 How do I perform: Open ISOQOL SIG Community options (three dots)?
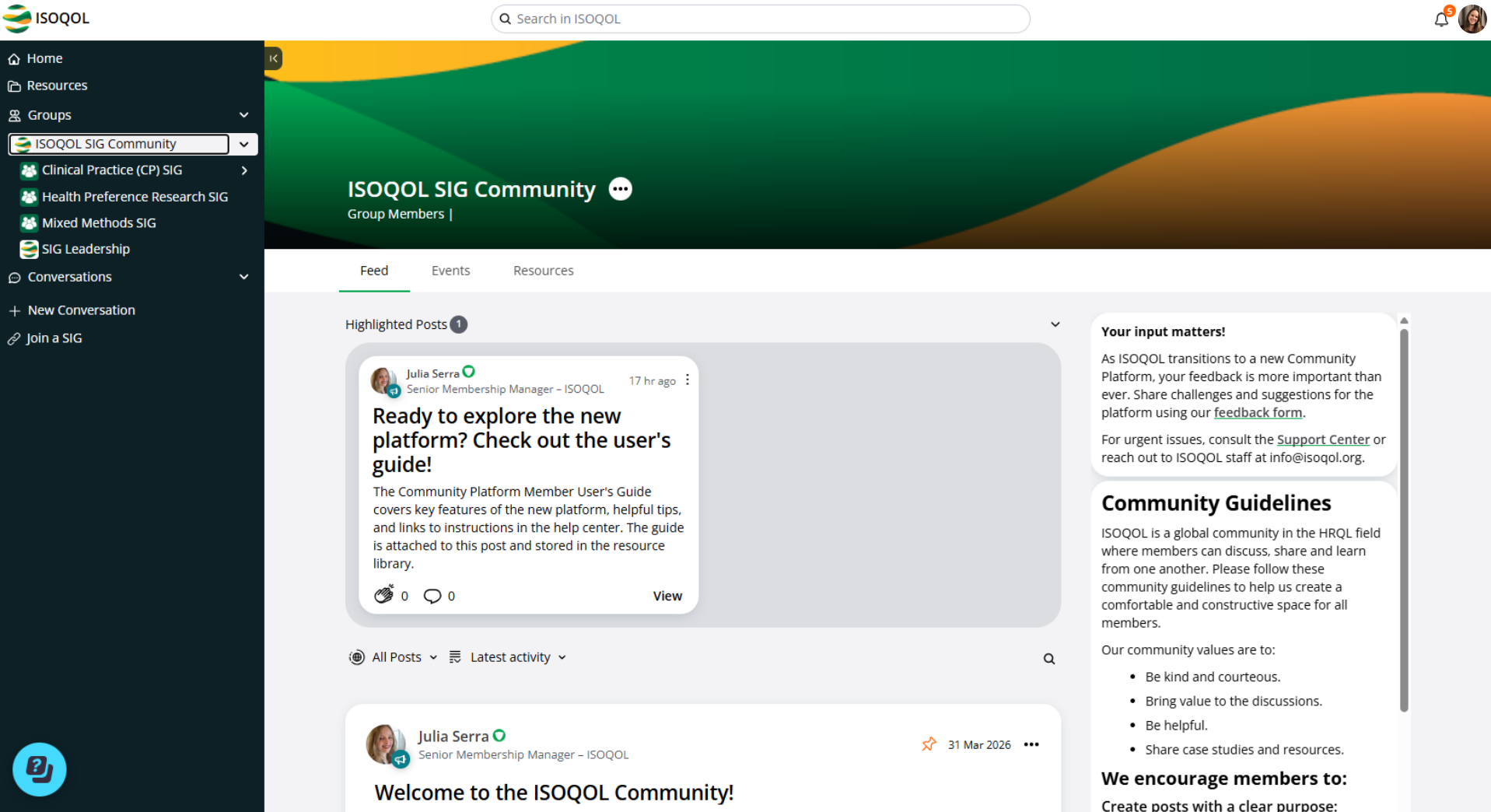(620, 189)
